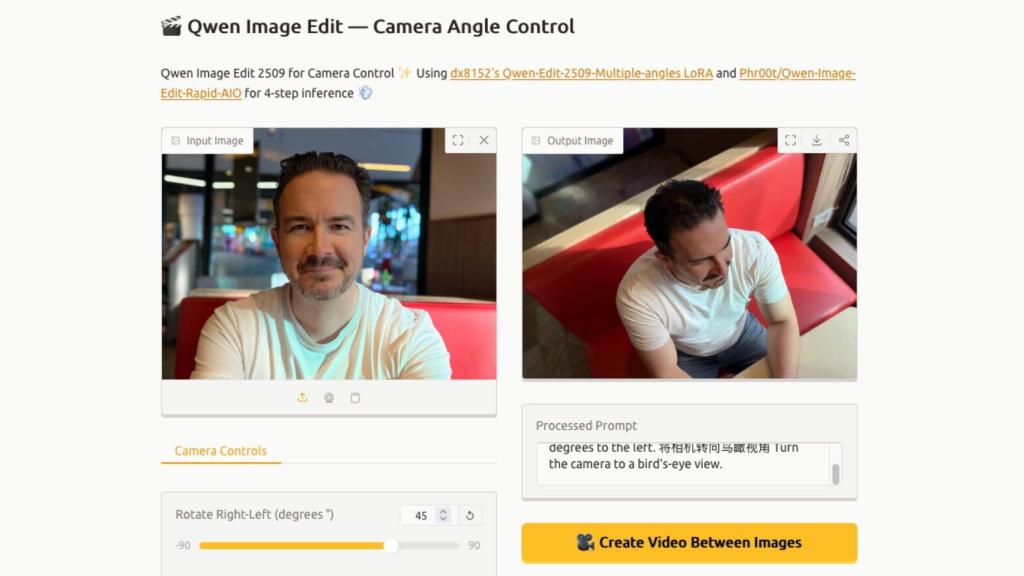Download the generated output image

click(x=816, y=140)
